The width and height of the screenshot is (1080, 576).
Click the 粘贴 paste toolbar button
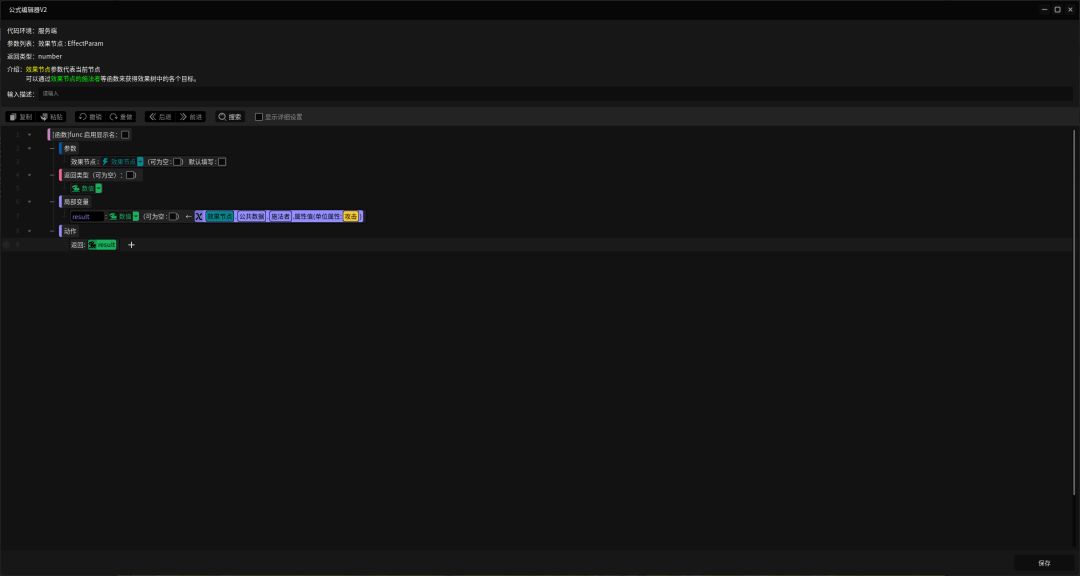click(52, 117)
